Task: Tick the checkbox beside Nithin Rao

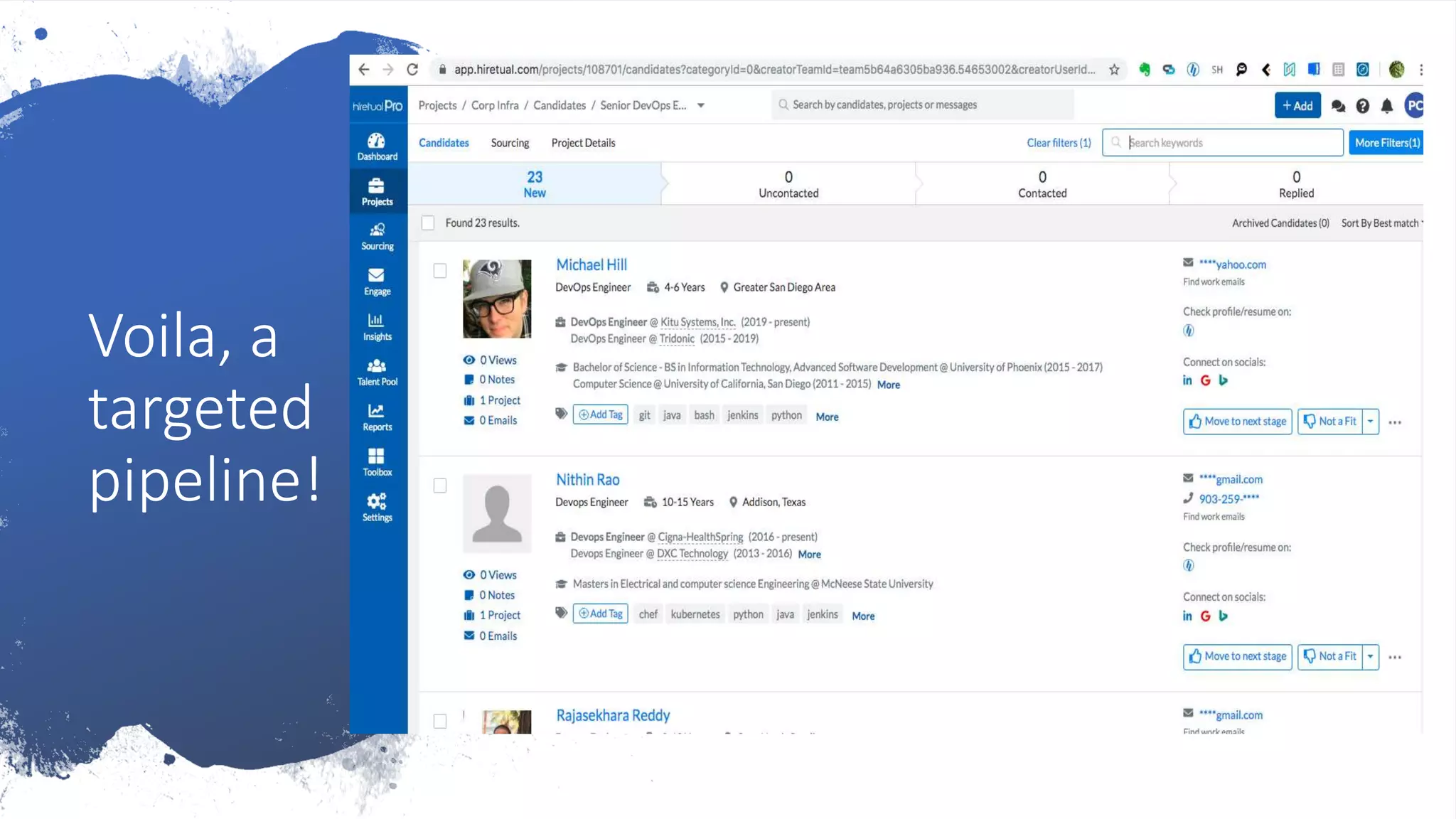Action: tap(440, 486)
